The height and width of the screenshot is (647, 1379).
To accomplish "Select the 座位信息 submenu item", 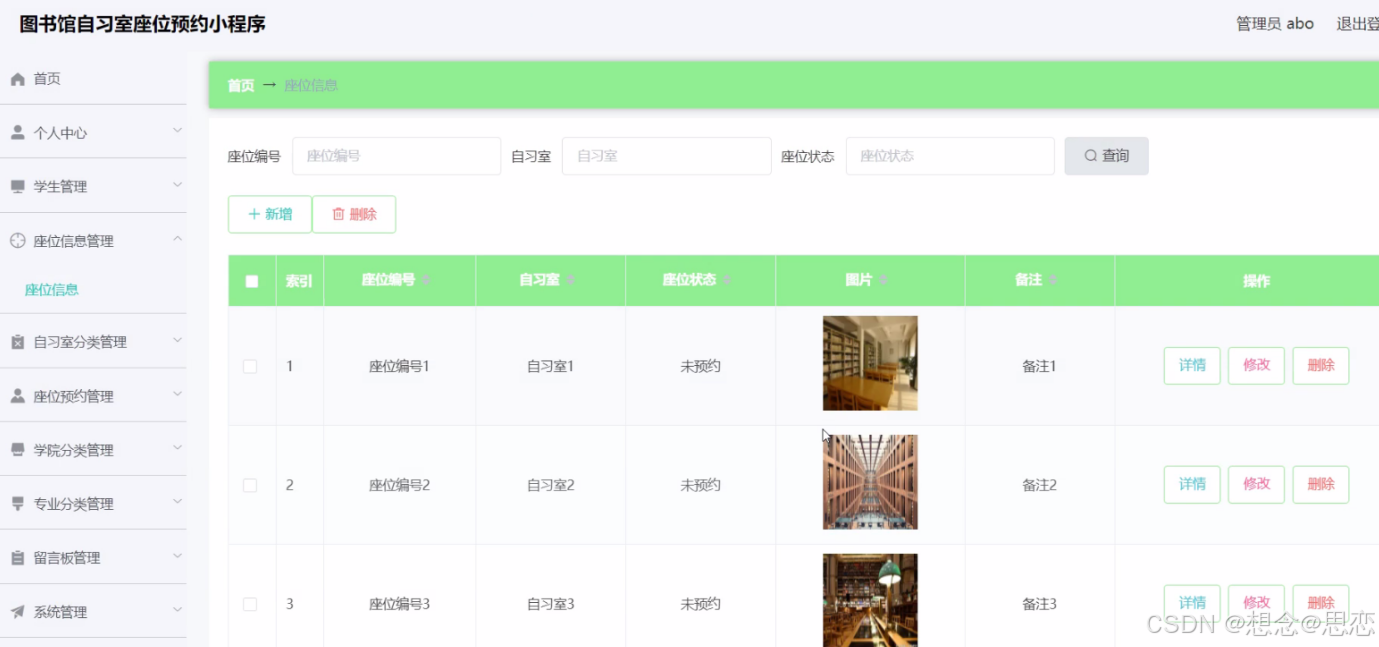I will pyautogui.click(x=52, y=290).
